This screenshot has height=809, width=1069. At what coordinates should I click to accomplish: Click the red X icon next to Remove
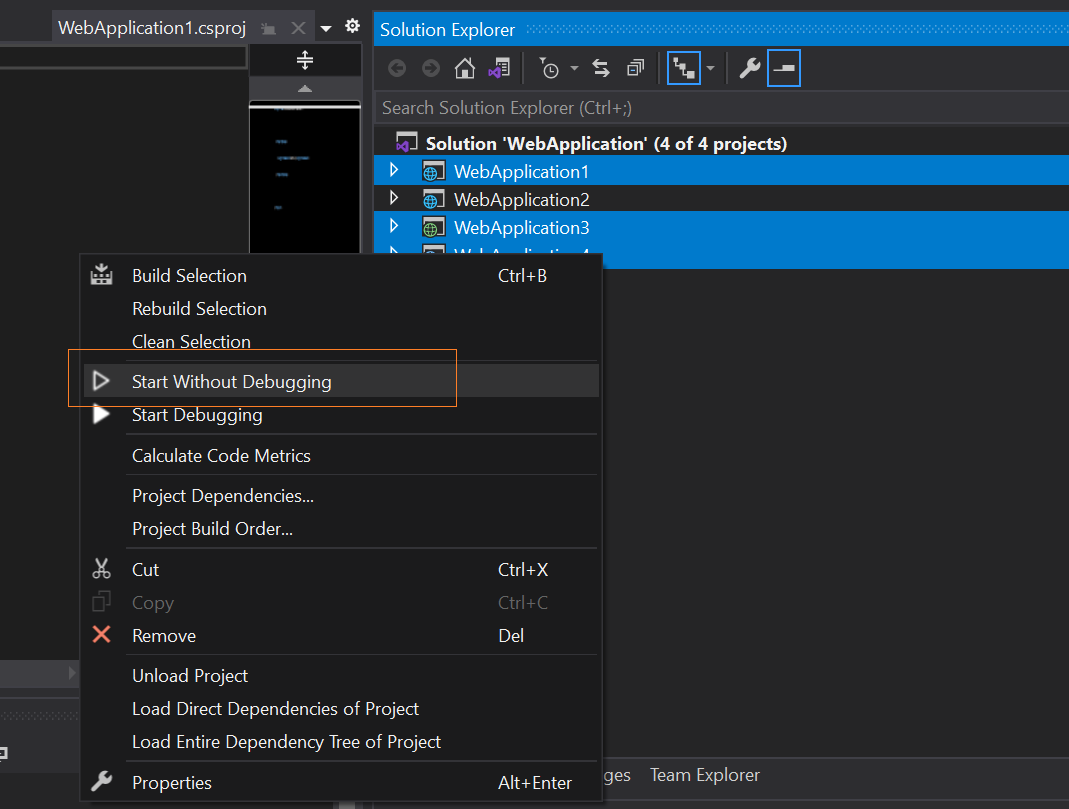click(x=100, y=635)
